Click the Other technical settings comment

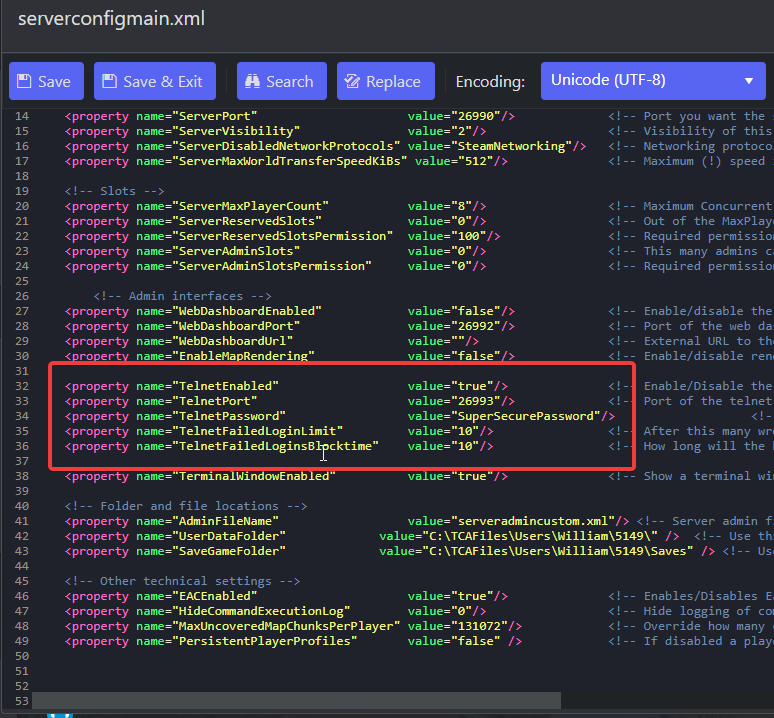tap(182, 581)
